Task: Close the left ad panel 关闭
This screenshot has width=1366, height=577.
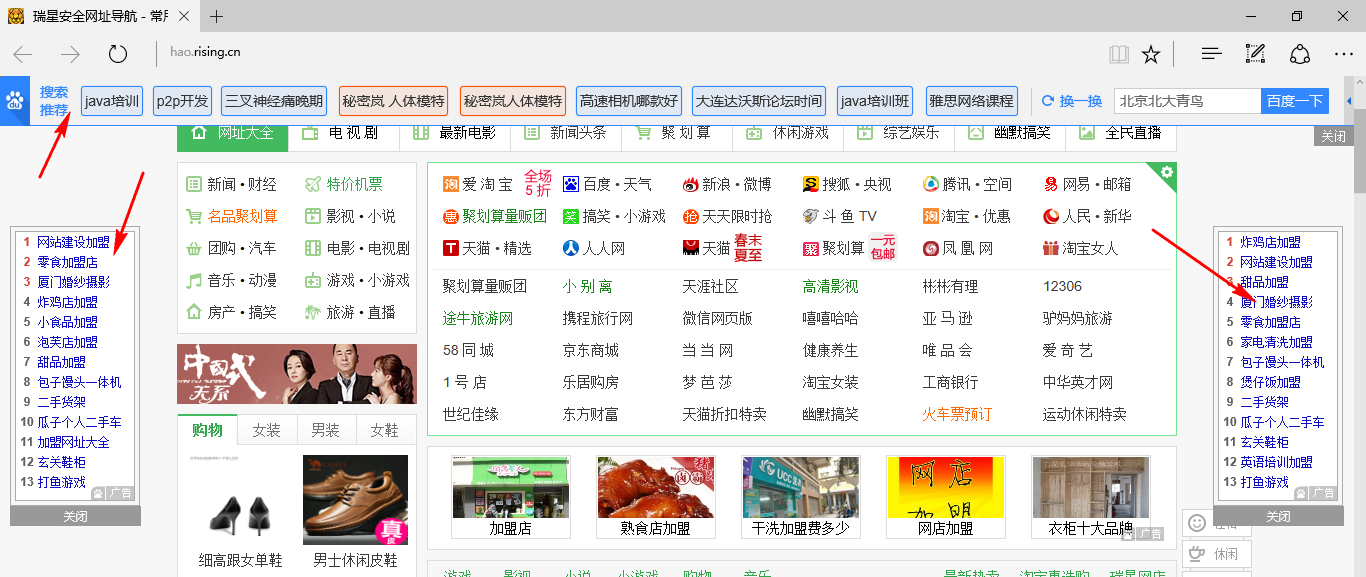Action: coord(75,516)
